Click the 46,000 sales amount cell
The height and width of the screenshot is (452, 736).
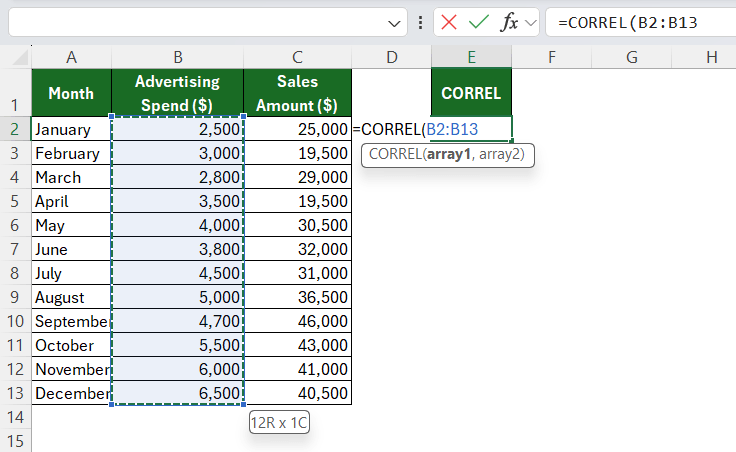pyautogui.click(x=297, y=321)
